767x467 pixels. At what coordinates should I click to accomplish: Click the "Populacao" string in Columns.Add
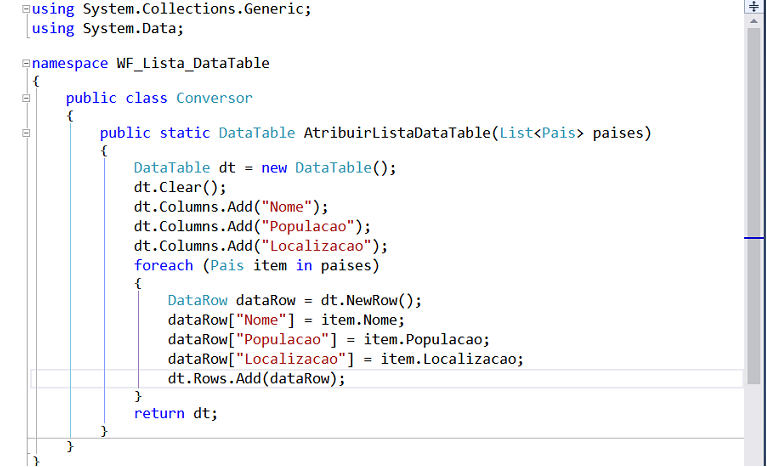[x=308, y=226]
